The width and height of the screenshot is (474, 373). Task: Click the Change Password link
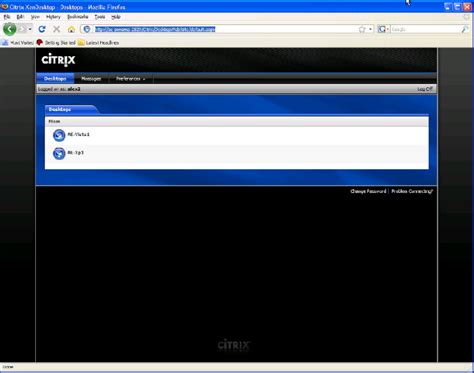click(368, 191)
